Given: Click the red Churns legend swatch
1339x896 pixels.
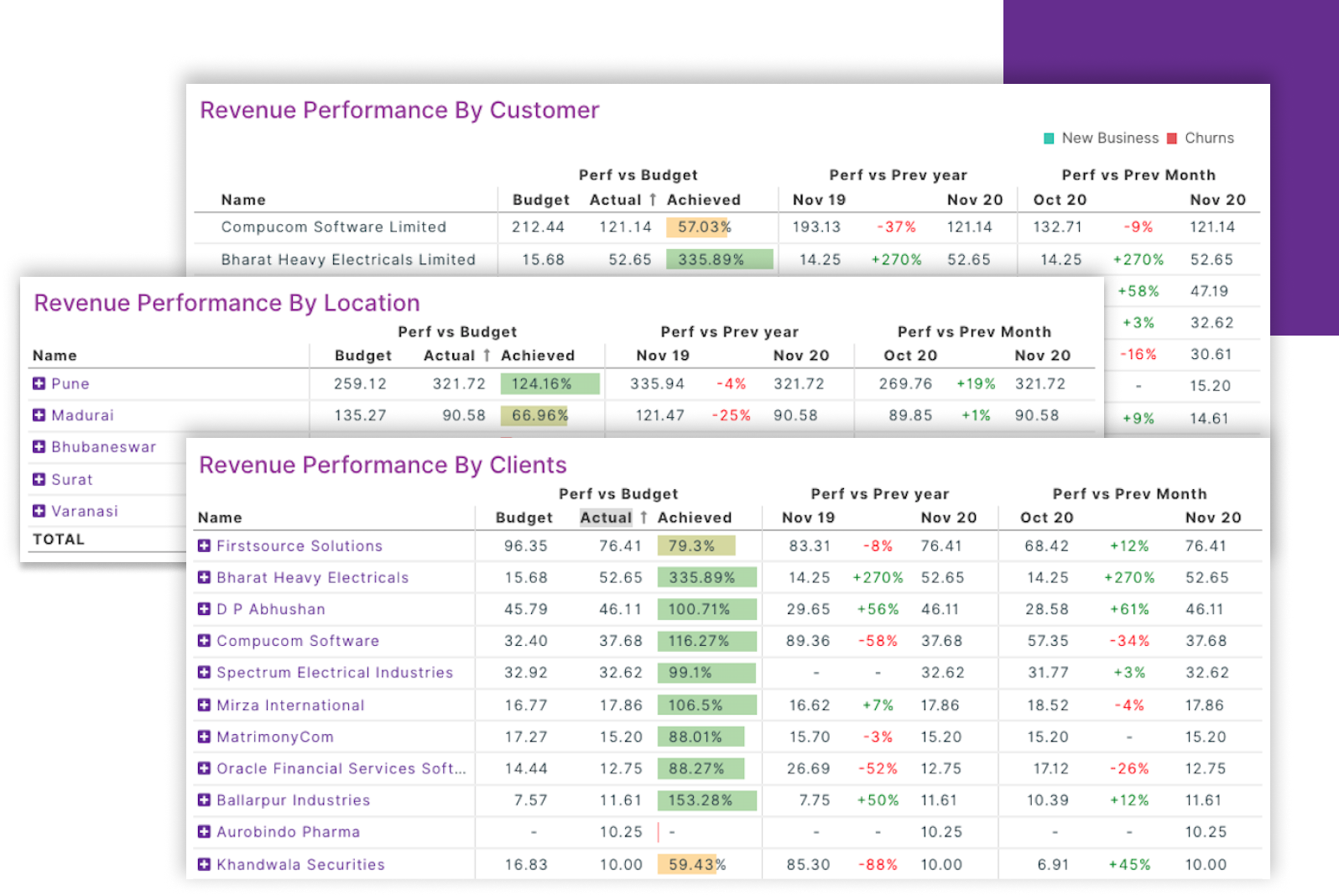Looking at the screenshot, I should 1172,138.
